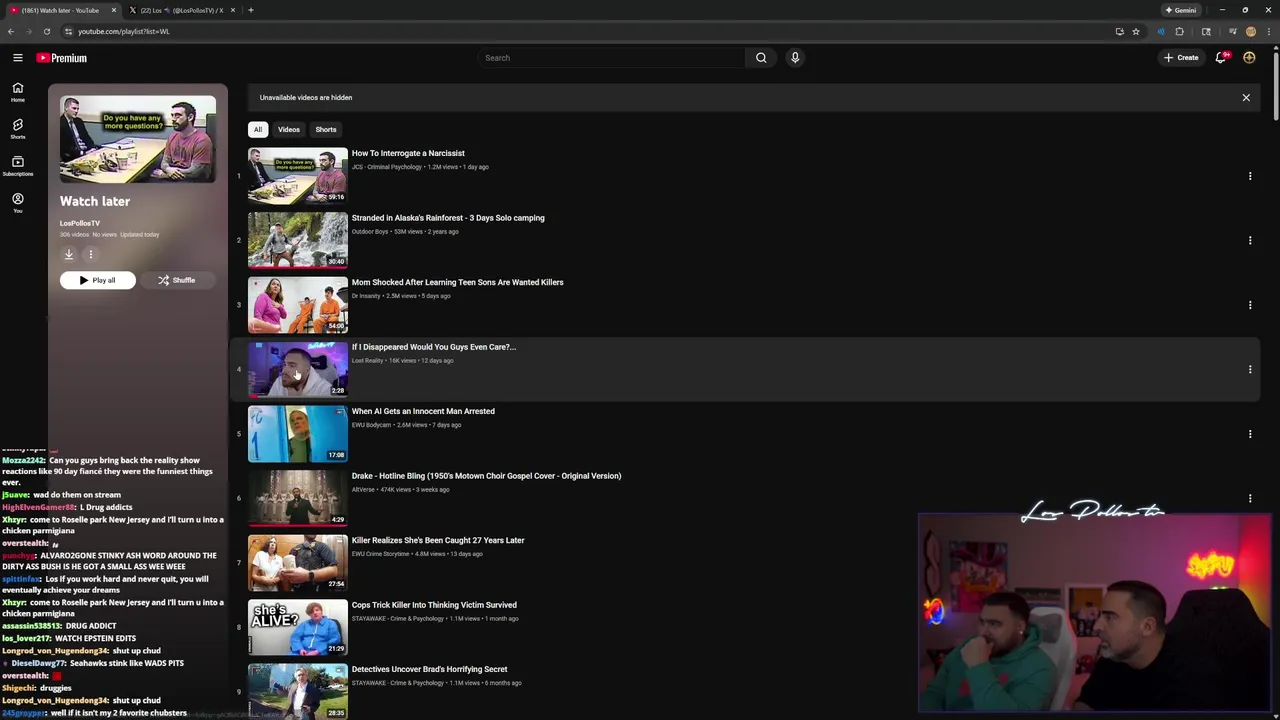Open video title If I Disappeared Would You Guys Even Care
The image size is (1280, 720).
point(434,347)
